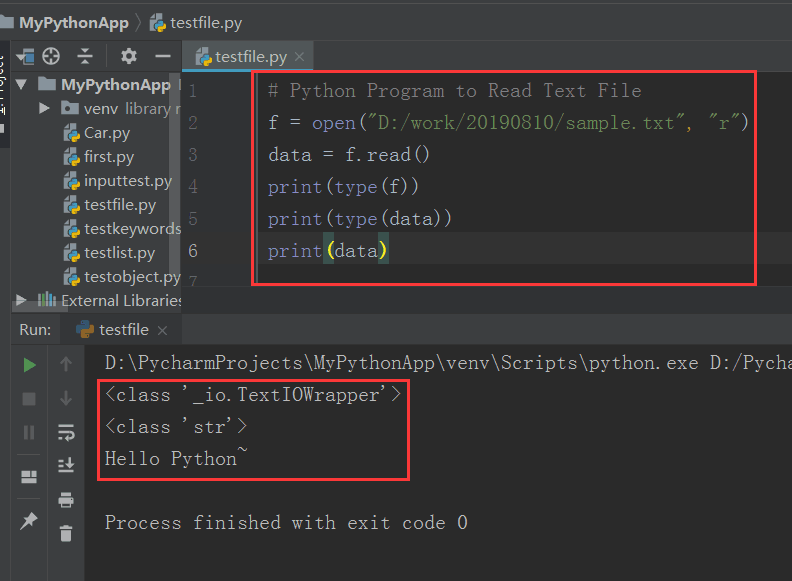
Task: Open project view settings gear icon
Action: pyautogui.click(x=129, y=56)
